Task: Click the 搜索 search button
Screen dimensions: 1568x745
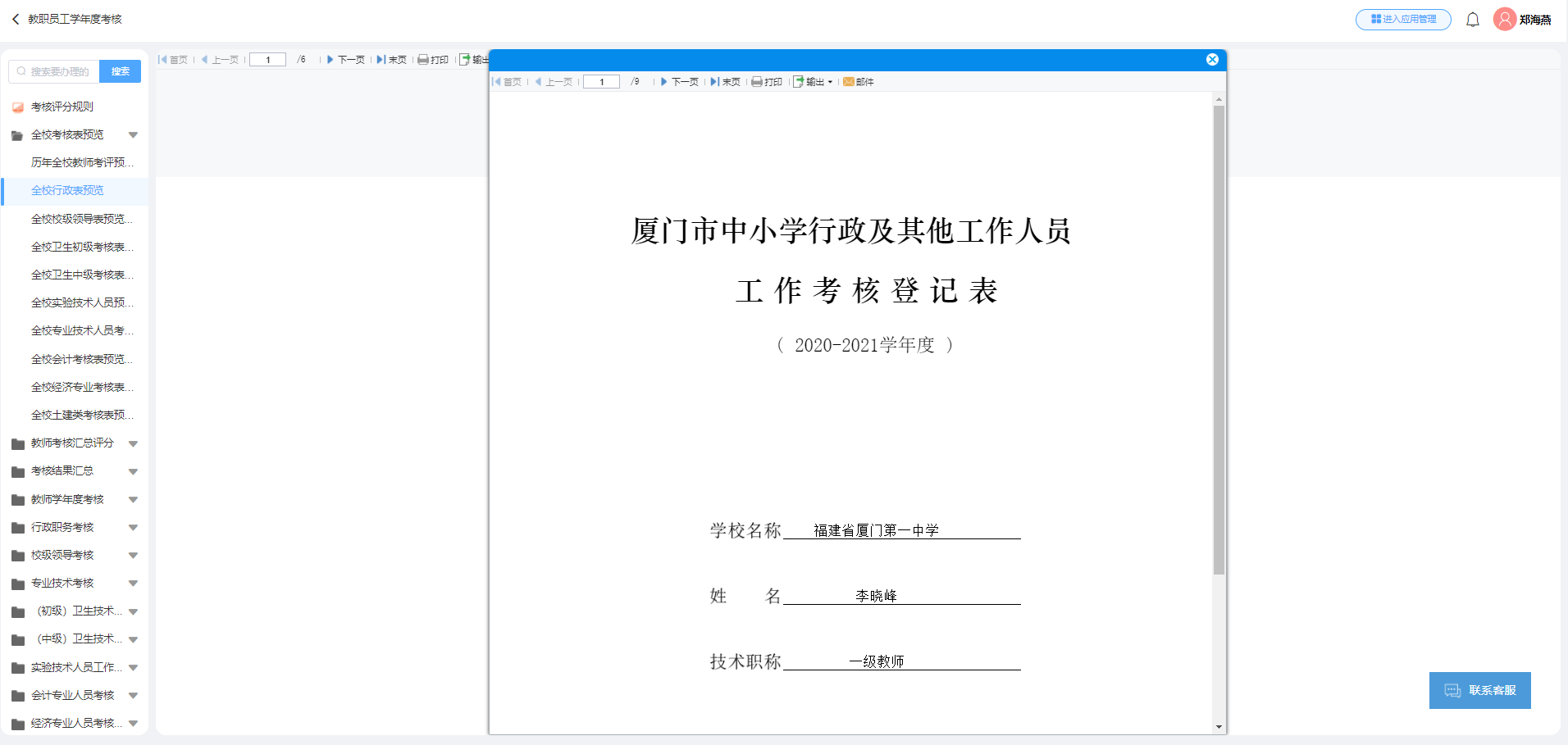Action: (x=120, y=71)
